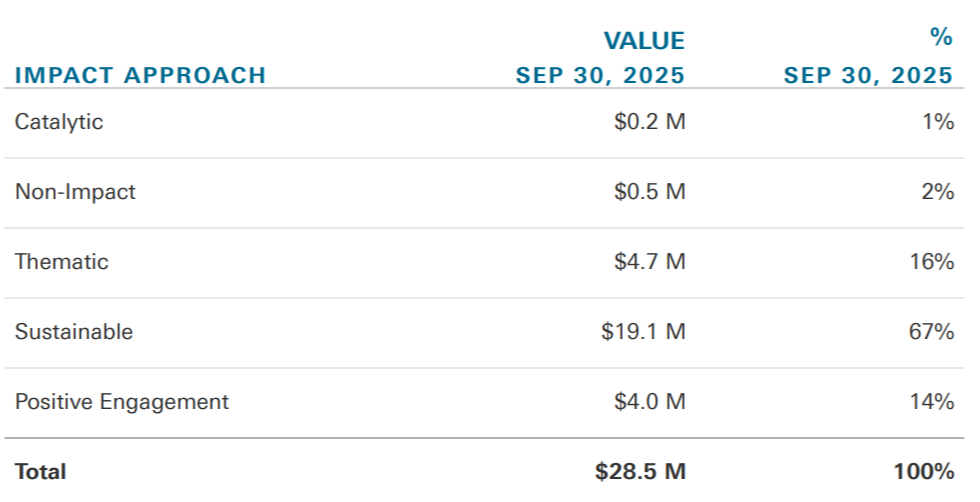Click the 100% total percentage
The height and width of the screenshot is (502, 980).
pos(924,471)
